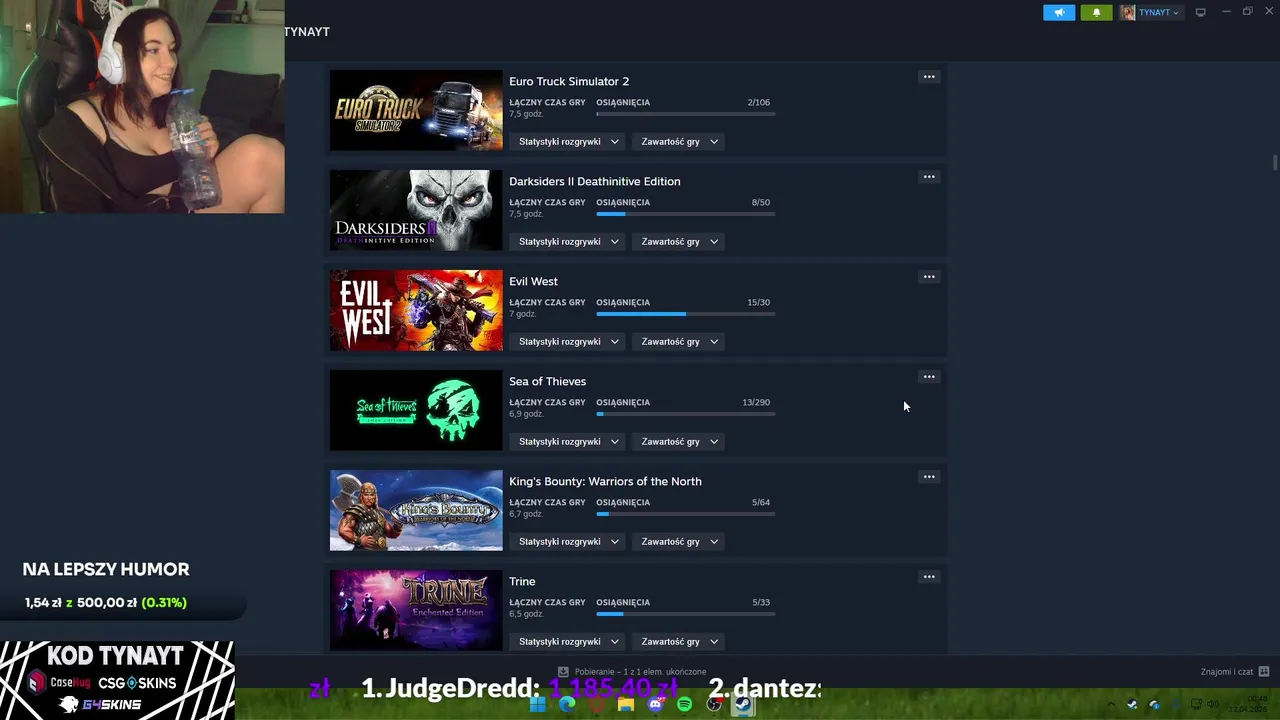
Task: Click the TYNAYT profile avatar
Action: [1128, 12]
